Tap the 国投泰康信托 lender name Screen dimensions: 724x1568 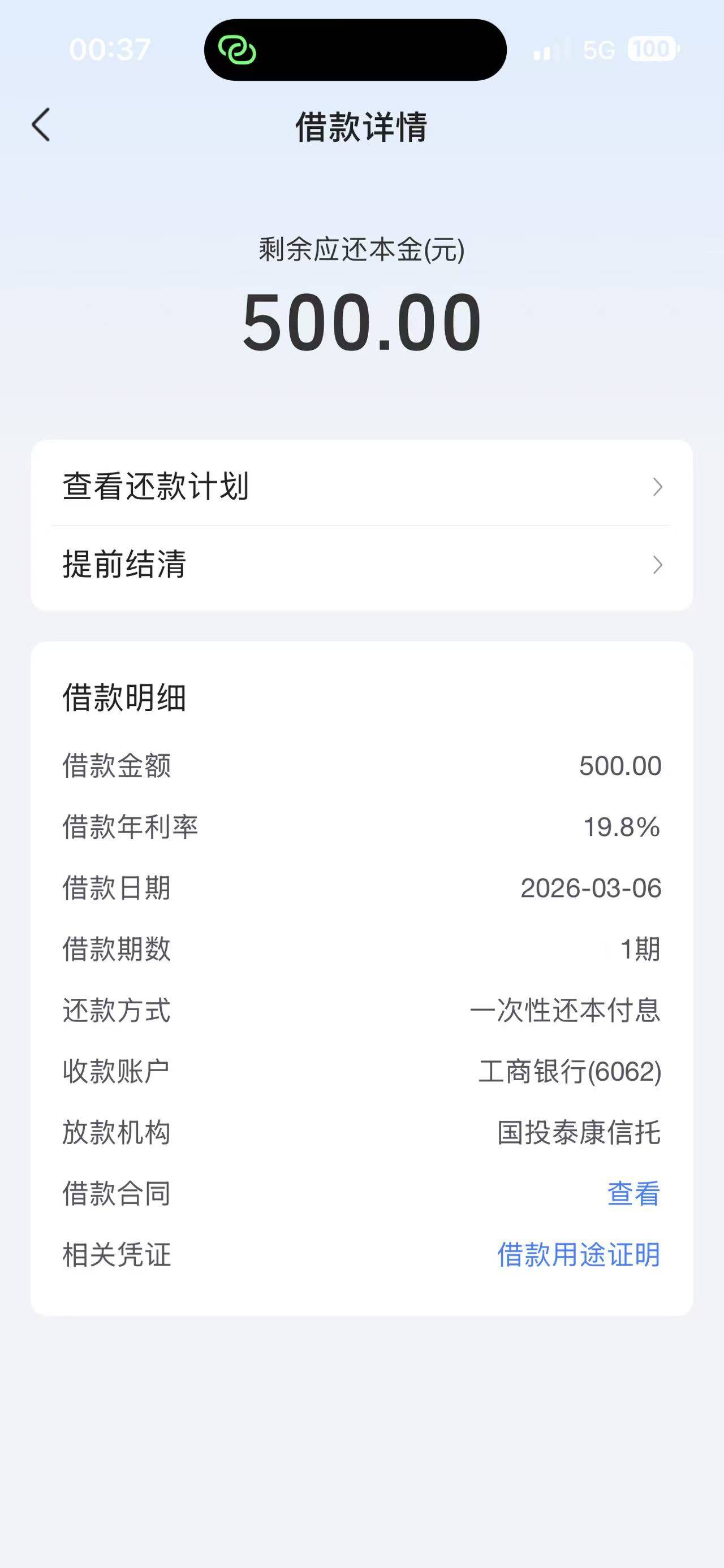(x=579, y=1133)
